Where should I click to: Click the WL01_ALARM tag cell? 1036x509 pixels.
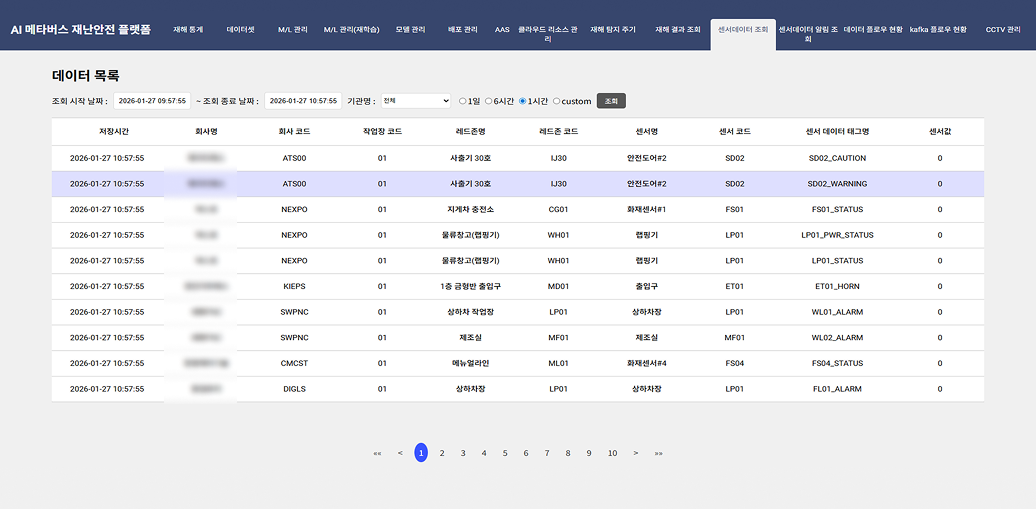click(837, 312)
